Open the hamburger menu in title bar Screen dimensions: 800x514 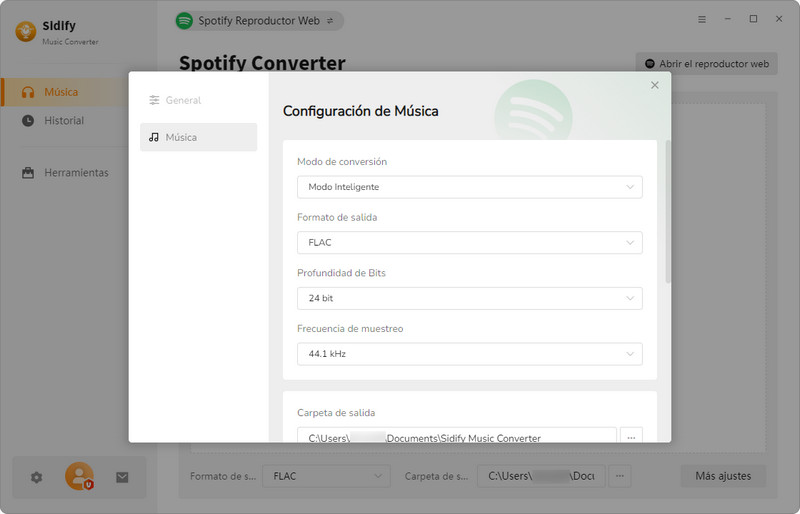pyautogui.click(x=702, y=19)
